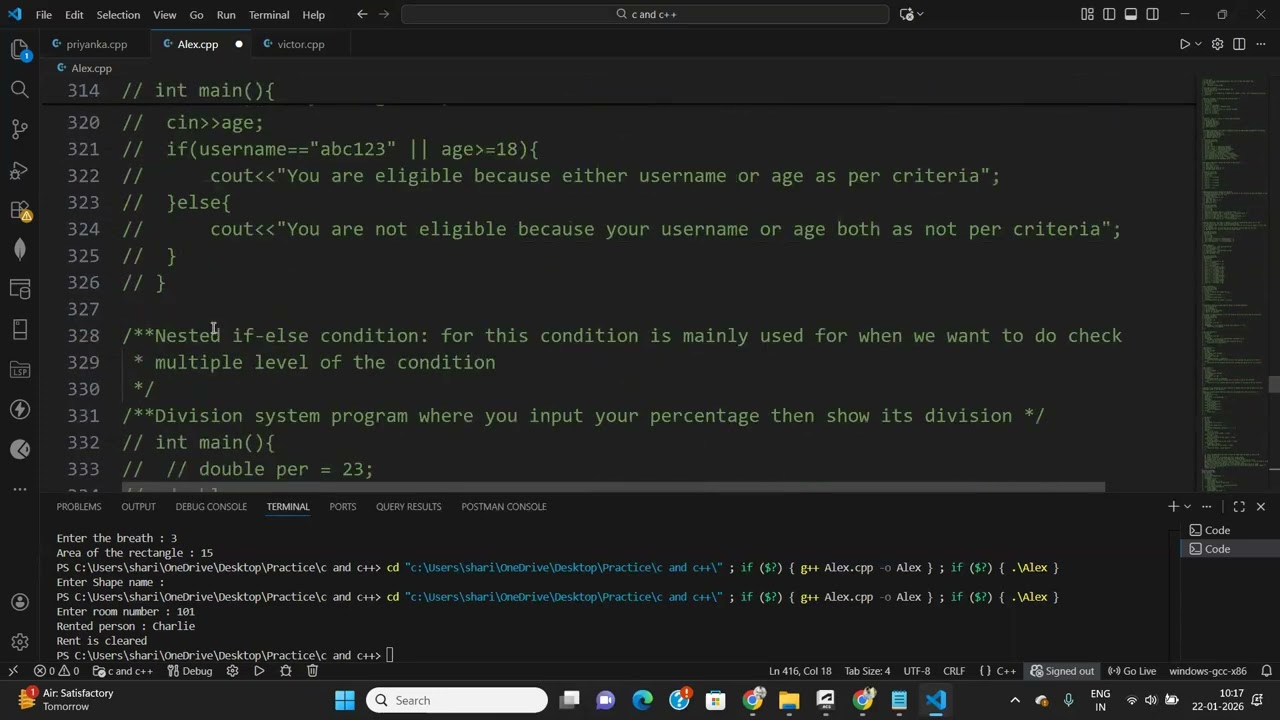Screen dimensions: 1280x720
Task: Expand the Run Code dropdown arrow
Action: 1199,44
